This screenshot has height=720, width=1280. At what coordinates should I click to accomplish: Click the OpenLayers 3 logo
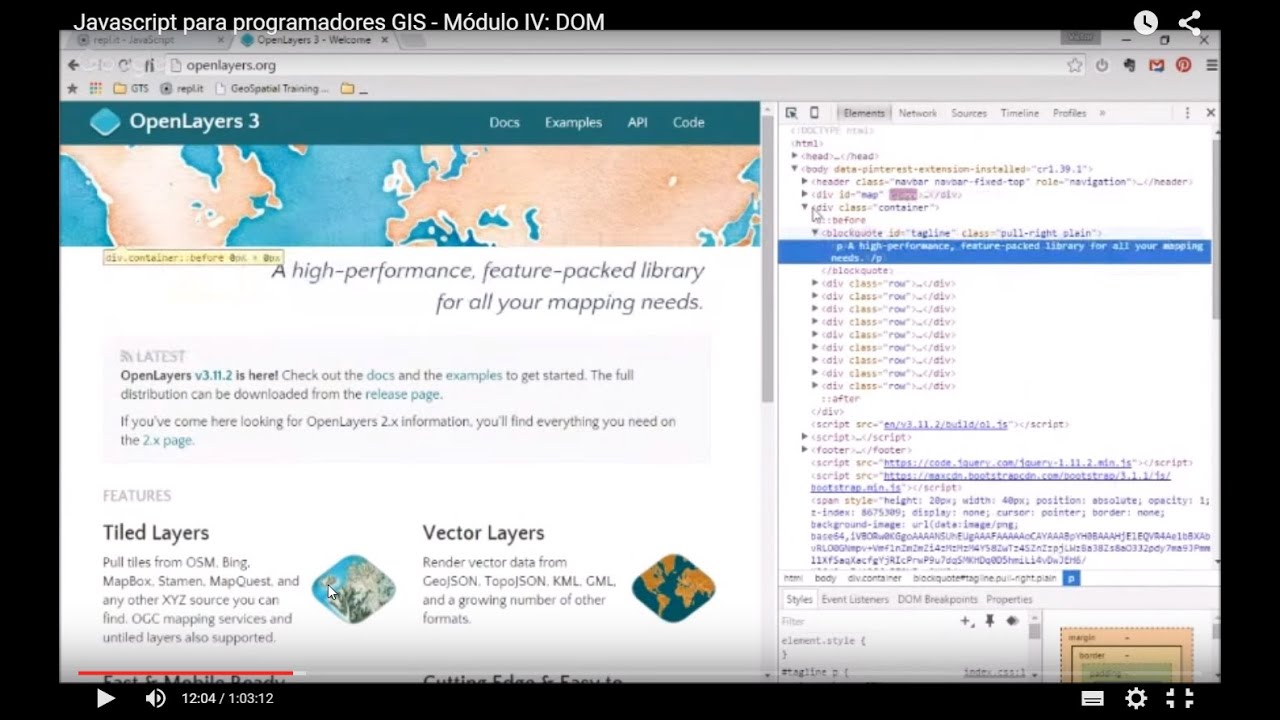[175, 122]
